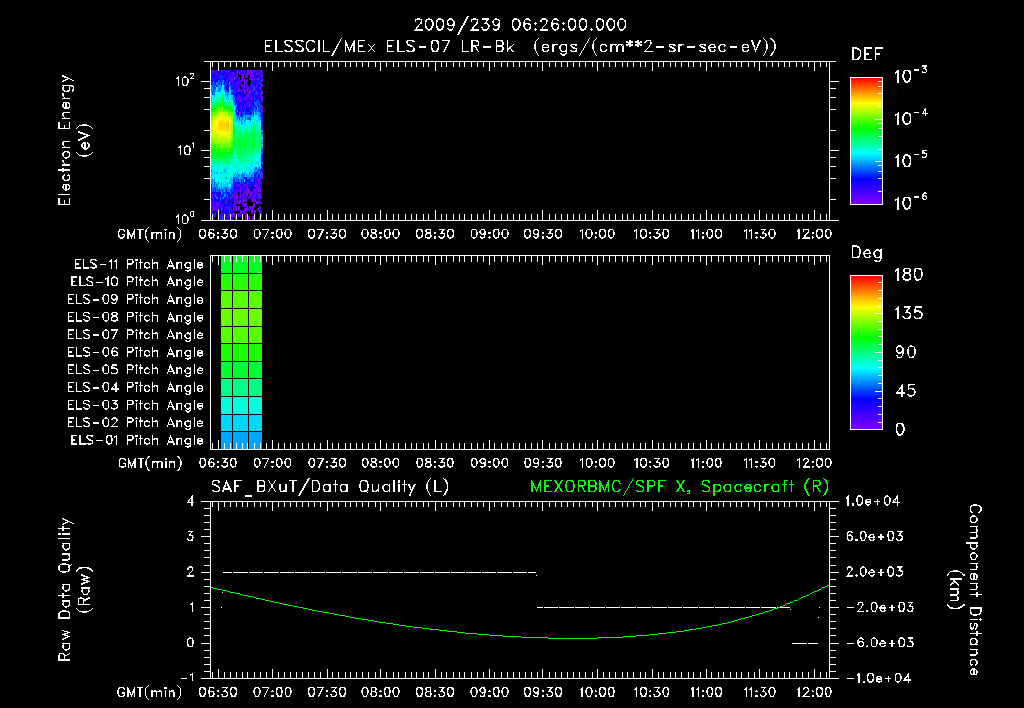Viewport: 1024px width, 708px height.
Task: Click the white data quality line at level 2
Action: tap(380, 573)
